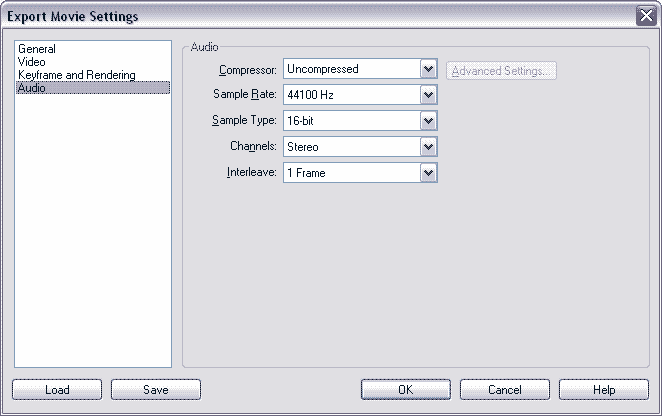Screen dimensions: 662x416
Task: Switch to Keyframe and Rendering settings
Action: (76, 75)
